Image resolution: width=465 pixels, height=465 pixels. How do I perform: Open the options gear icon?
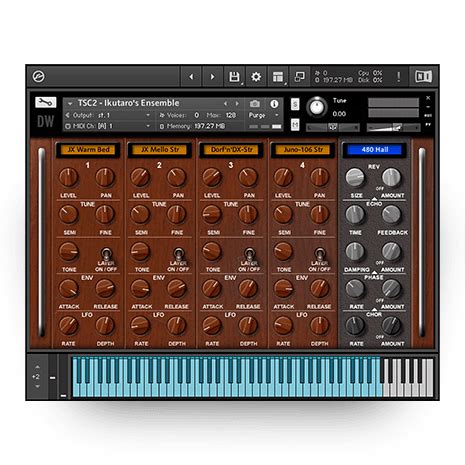(x=256, y=77)
